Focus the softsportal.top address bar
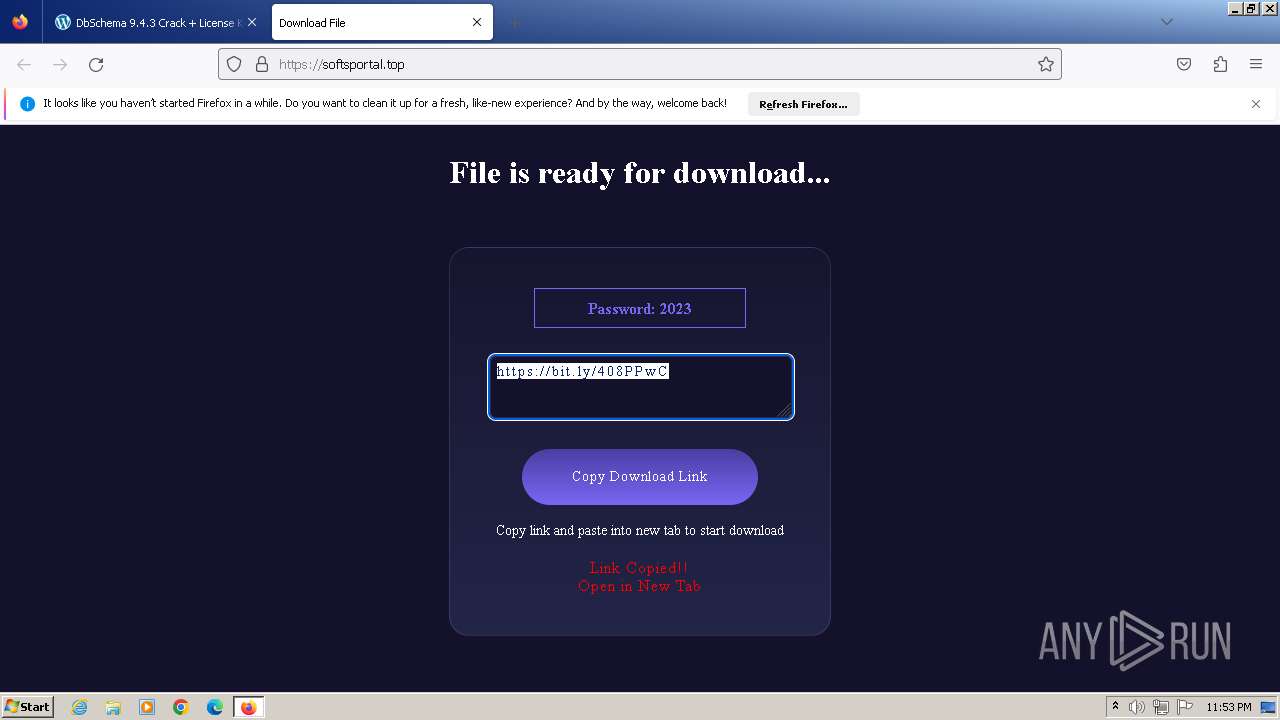The image size is (1280, 720). 640,64
